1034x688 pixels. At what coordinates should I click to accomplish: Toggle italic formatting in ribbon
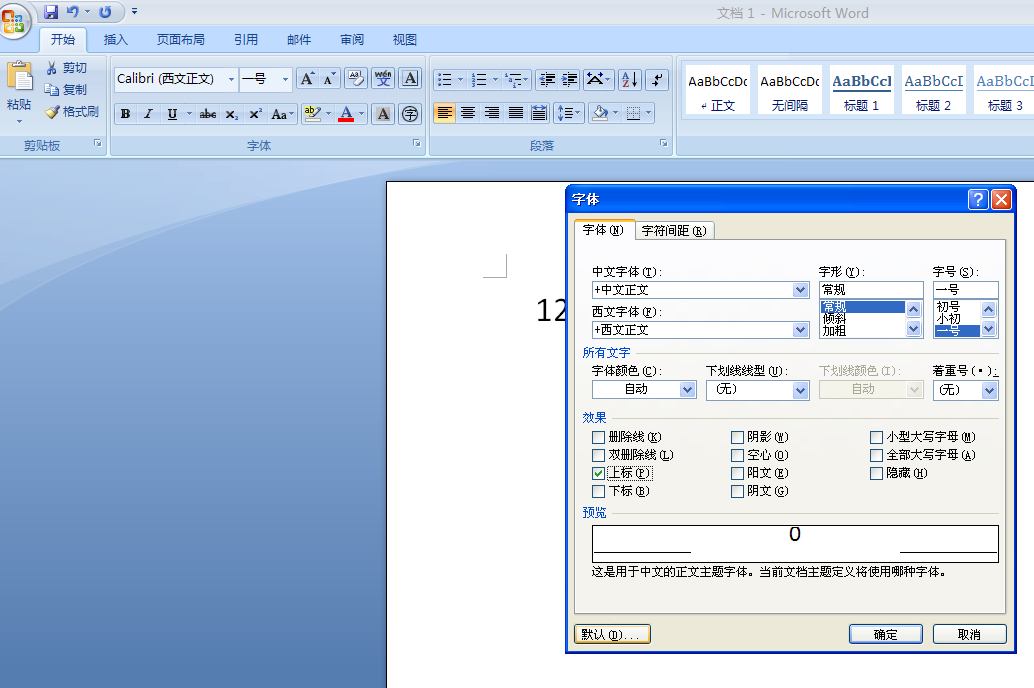point(148,114)
